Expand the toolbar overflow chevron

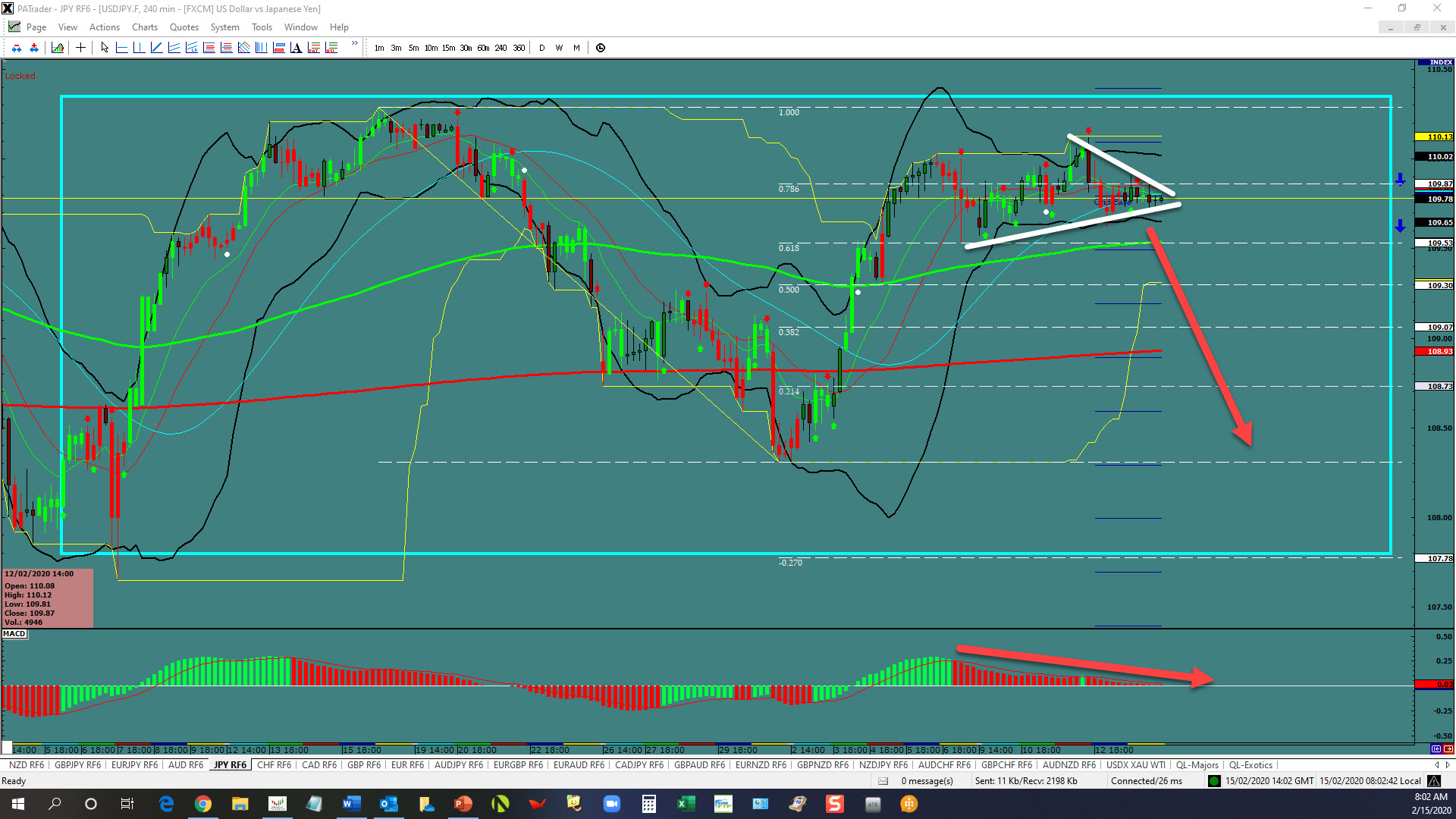point(354,43)
